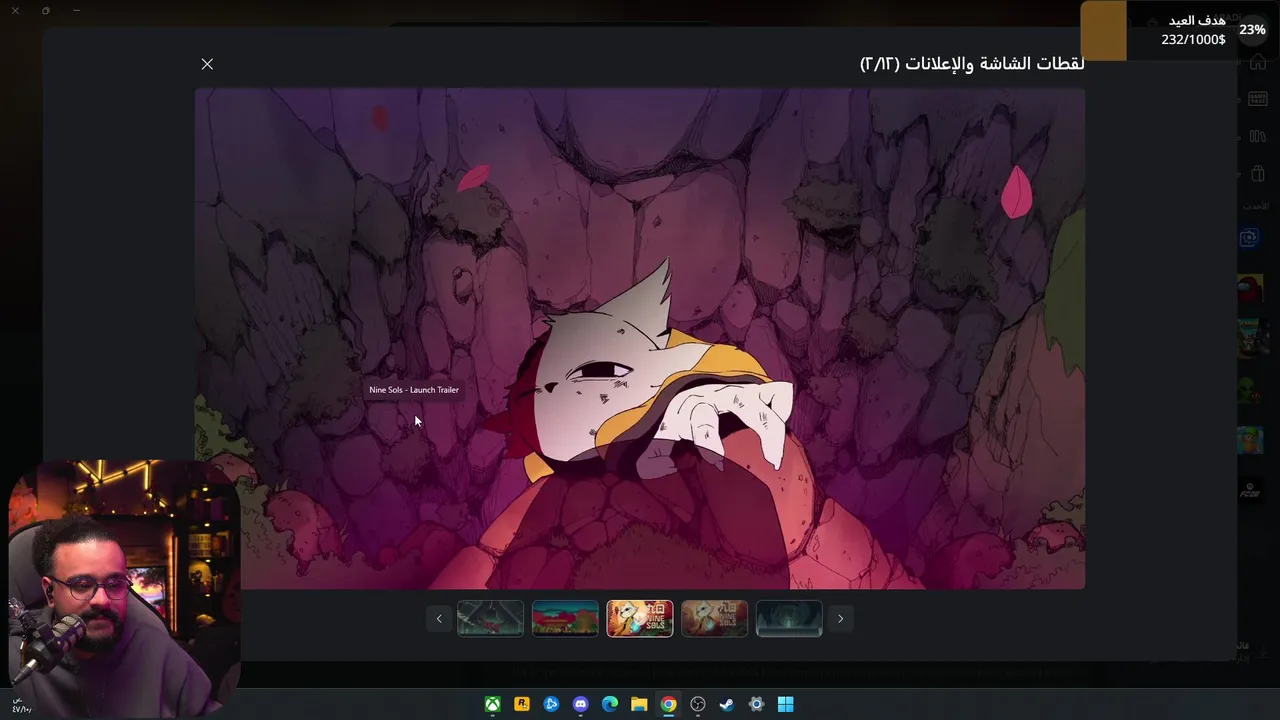1280x720 pixels.
Task: Open the taskbar clock at the corner
Action: click(x=22, y=705)
